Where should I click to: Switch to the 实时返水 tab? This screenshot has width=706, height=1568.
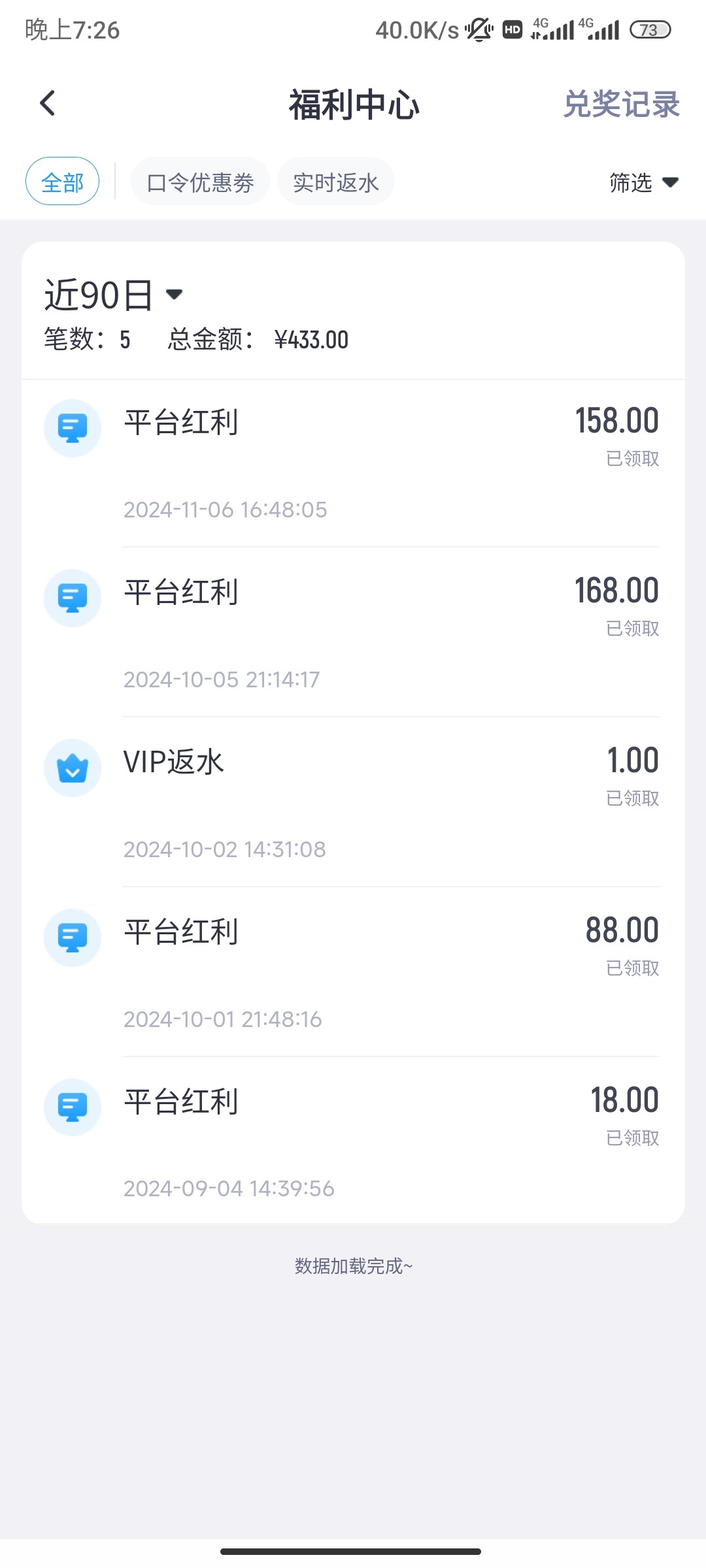point(335,182)
